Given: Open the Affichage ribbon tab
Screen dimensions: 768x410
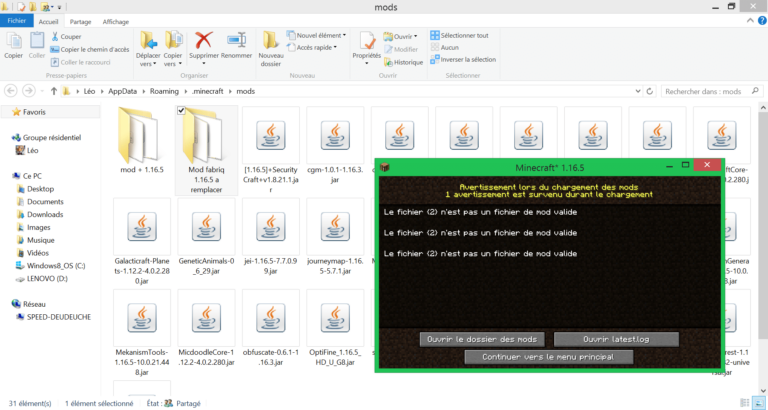Looking at the screenshot, I should coord(115,21).
